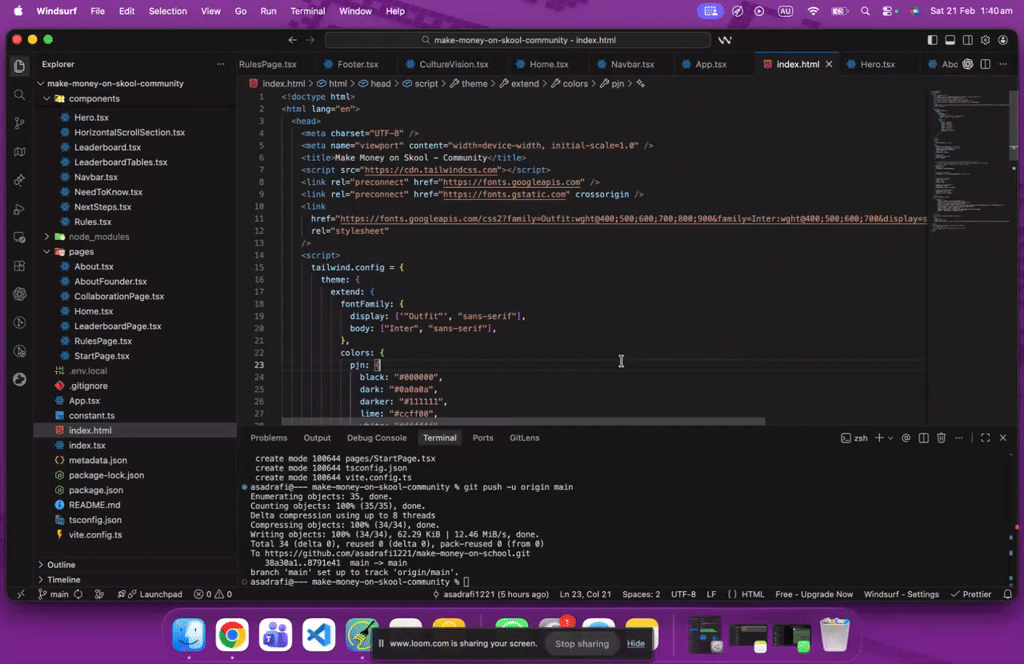Open Finder from the Dock
Viewport: 1024px width, 664px height.
pyautogui.click(x=189, y=634)
